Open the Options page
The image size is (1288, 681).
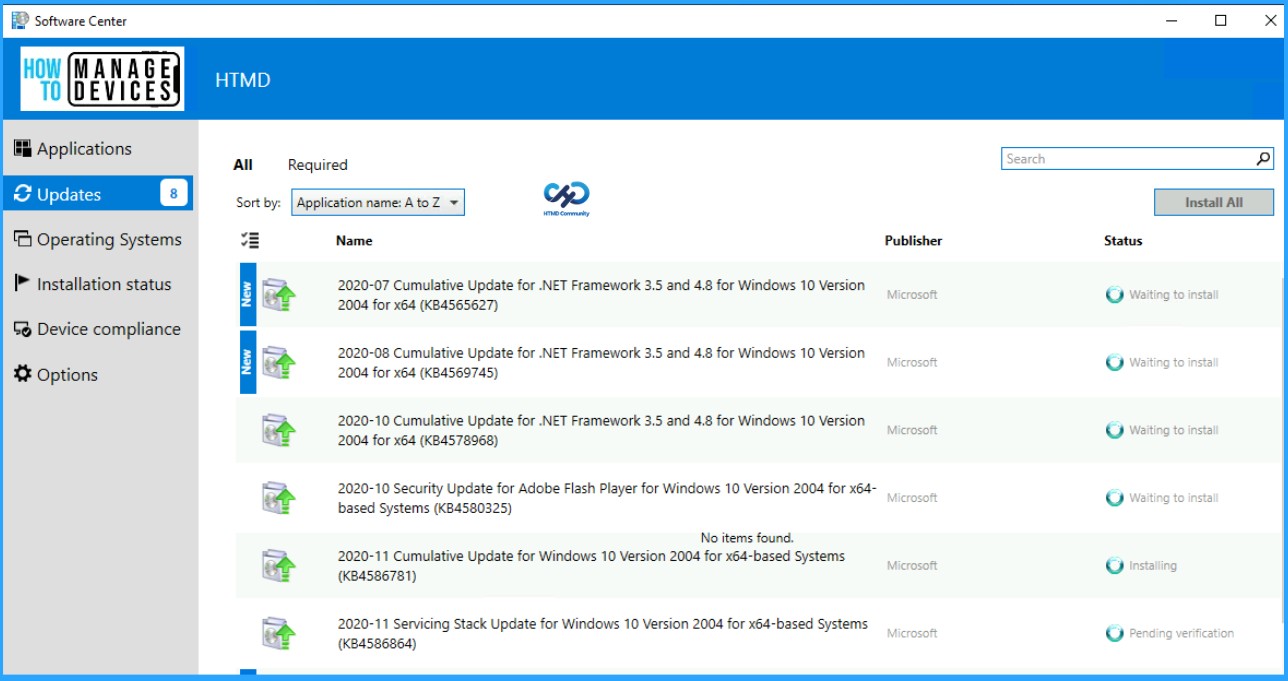pyautogui.click(x=98, y=374)
